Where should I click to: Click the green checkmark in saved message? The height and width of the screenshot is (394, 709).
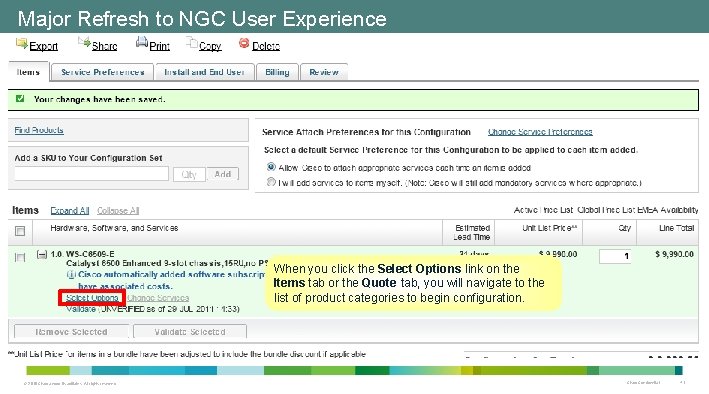coord(20,99)
